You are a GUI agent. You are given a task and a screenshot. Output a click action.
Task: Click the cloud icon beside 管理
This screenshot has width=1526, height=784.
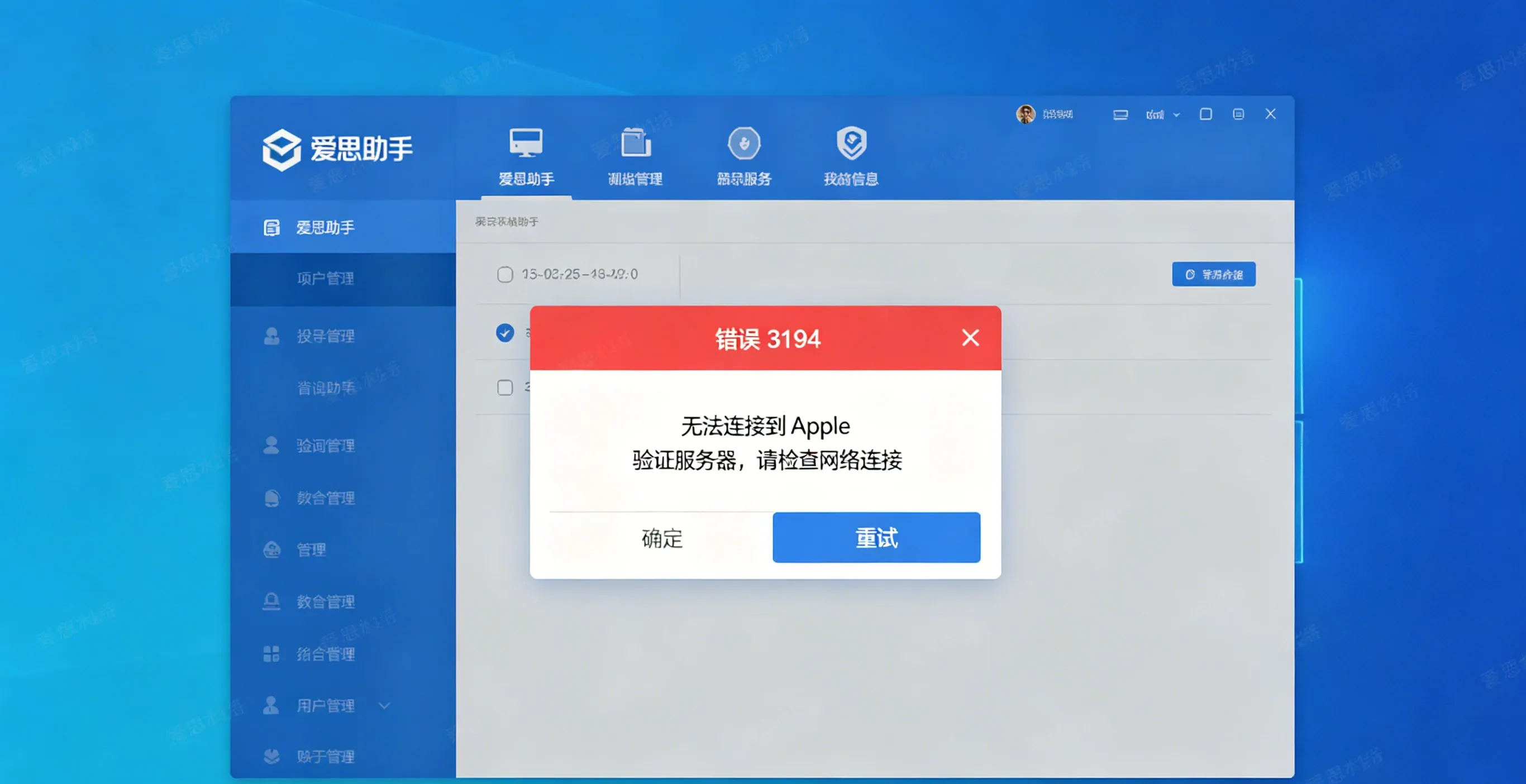[x=271, y=549]
